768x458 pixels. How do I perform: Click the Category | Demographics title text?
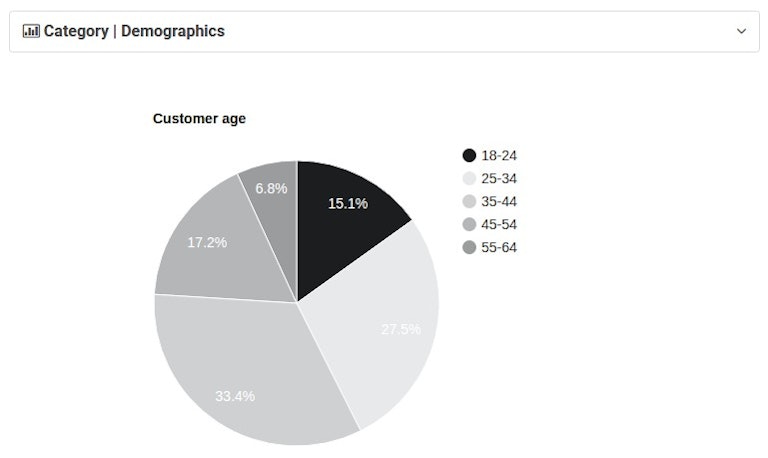click(x=134, y=31)
